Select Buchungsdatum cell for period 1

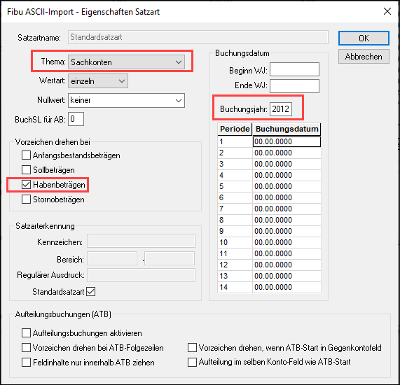point(287,141)
